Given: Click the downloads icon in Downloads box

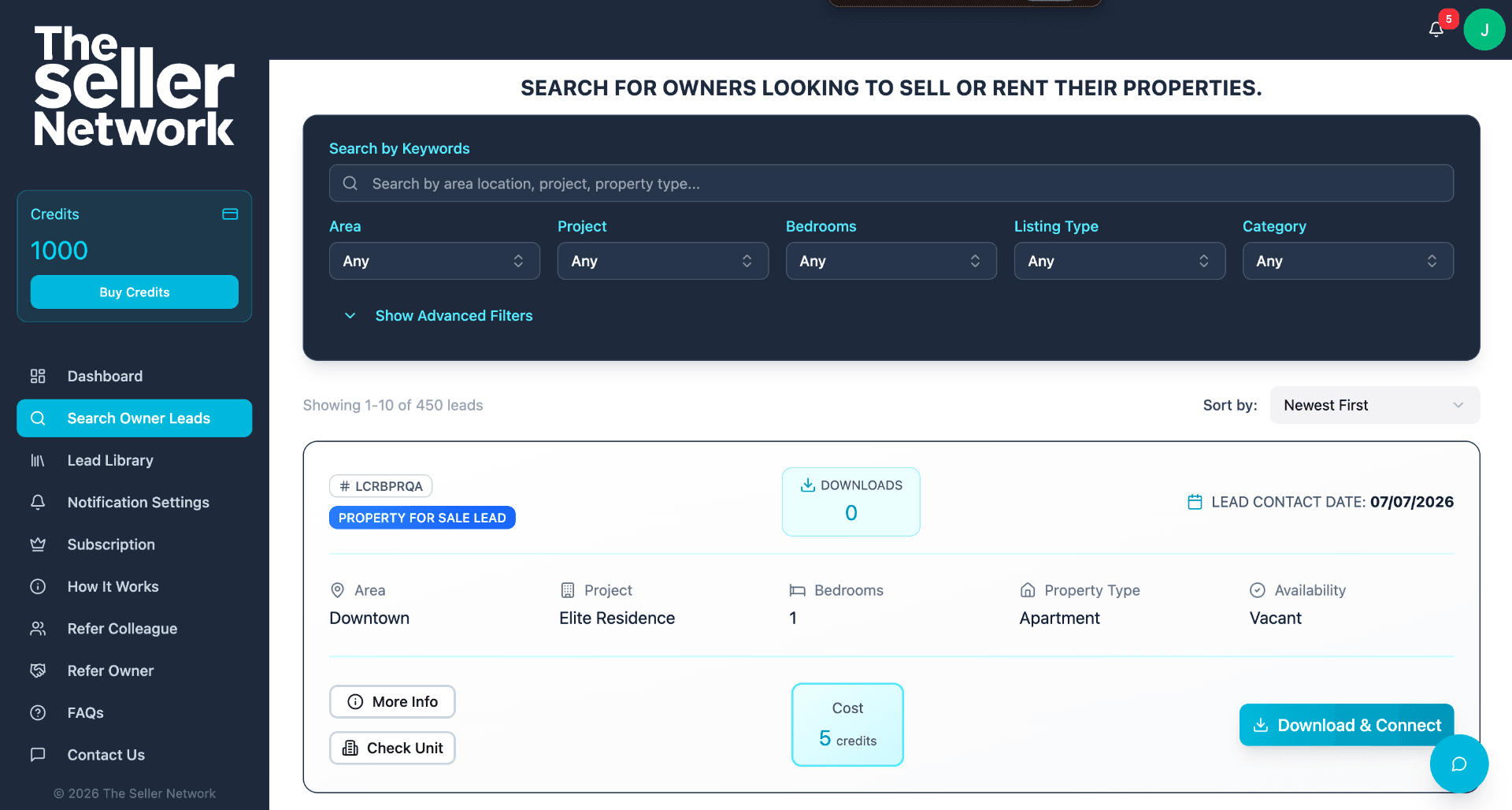Looking at the screenshot, I should (808, 485).
